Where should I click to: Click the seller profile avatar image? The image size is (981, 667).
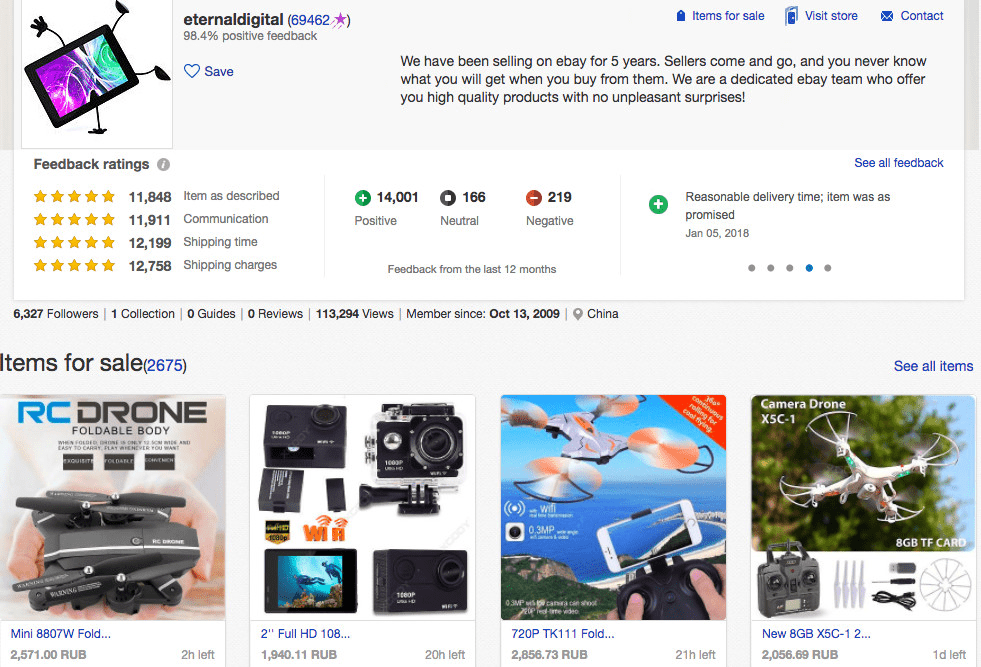point(97,75)
